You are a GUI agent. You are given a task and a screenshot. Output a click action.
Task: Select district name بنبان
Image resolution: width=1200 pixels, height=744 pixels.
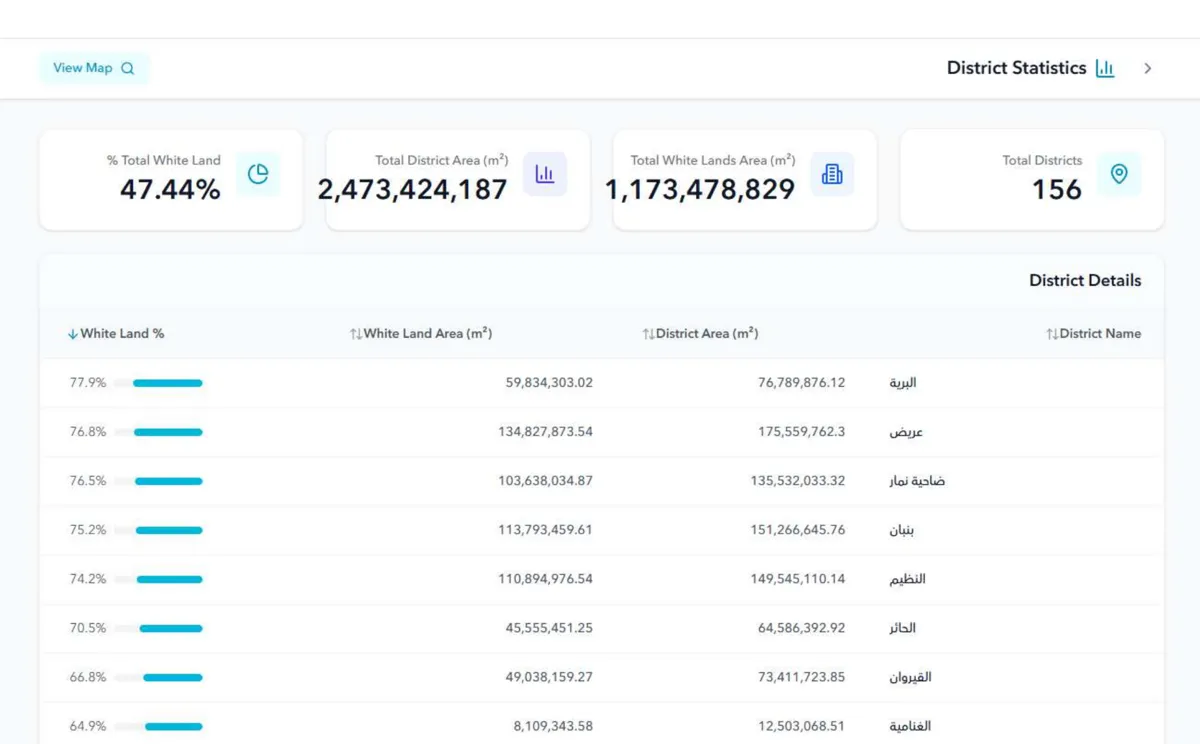pyautogui.click(x=901, y=530)
